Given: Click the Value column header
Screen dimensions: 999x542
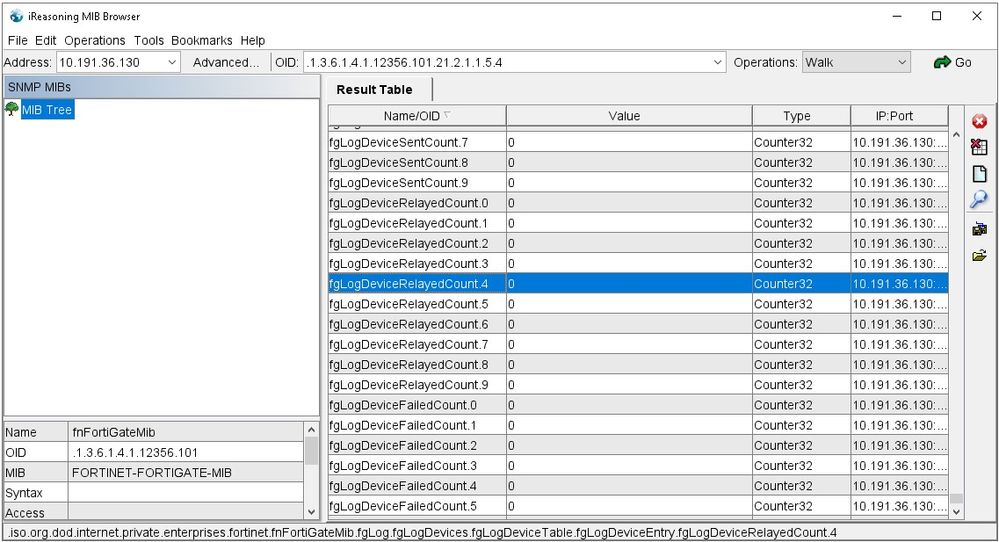Looking at the screenshot, I should pos(629,116).
